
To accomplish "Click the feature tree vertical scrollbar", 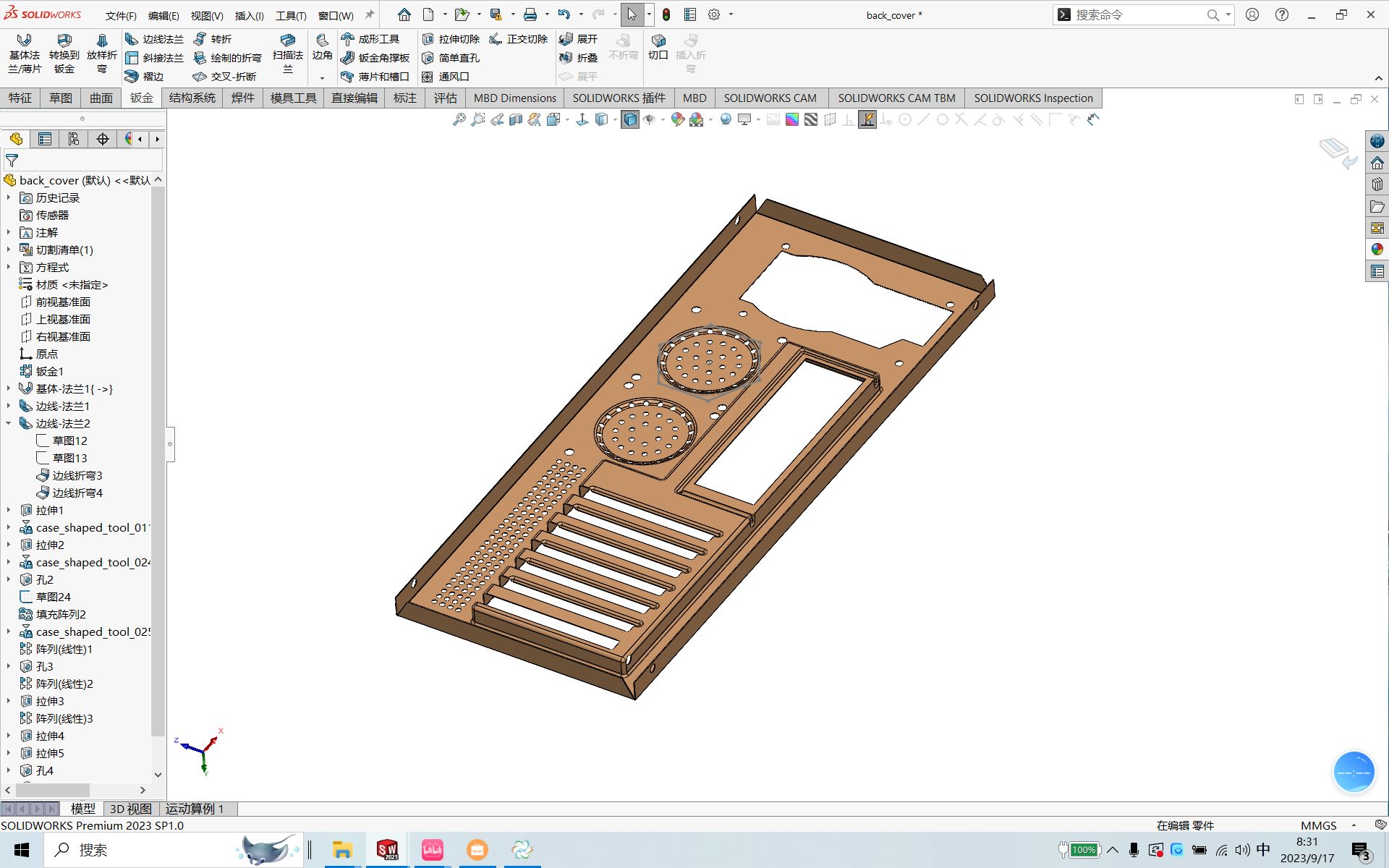I will (x=158, y=461).
